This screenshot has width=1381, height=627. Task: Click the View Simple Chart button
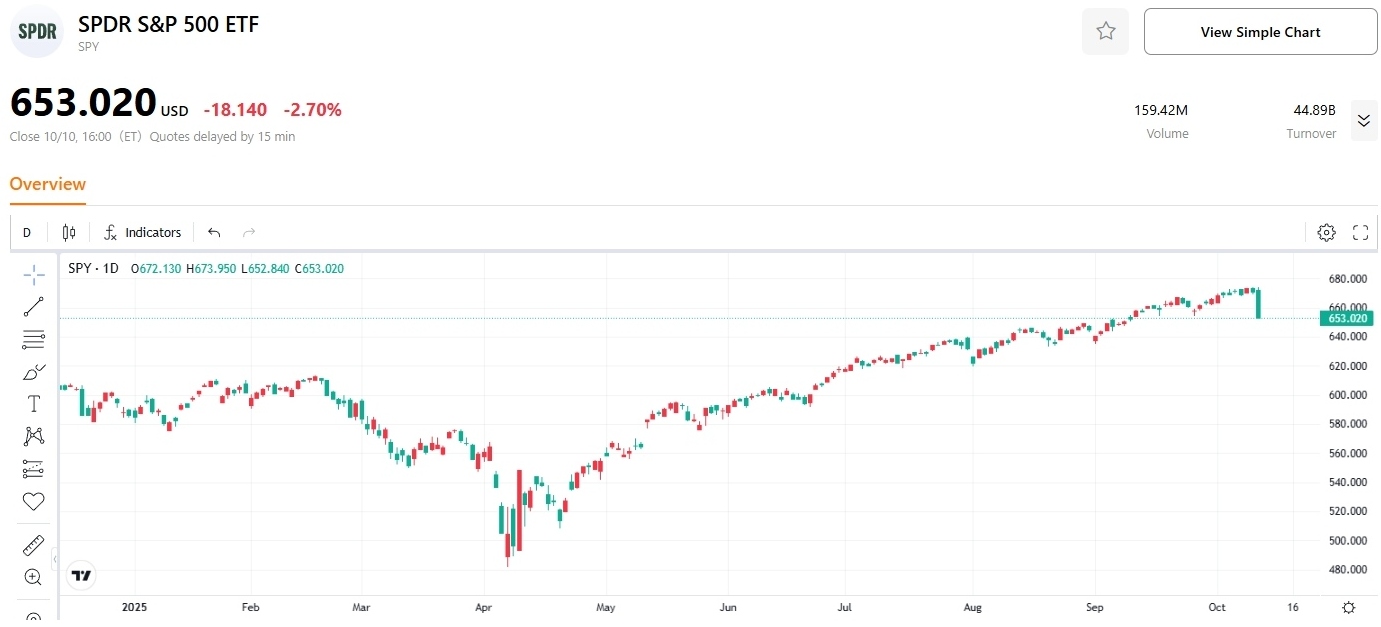coord(1260,32)
